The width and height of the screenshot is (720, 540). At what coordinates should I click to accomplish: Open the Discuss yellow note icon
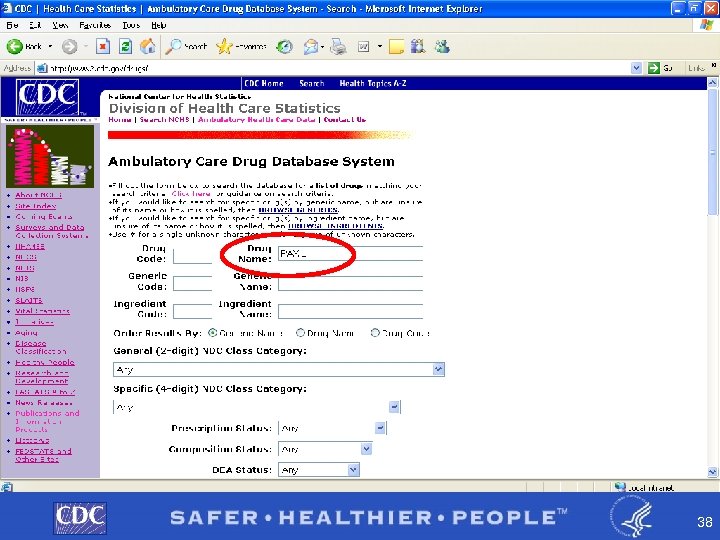click(396, 46)
